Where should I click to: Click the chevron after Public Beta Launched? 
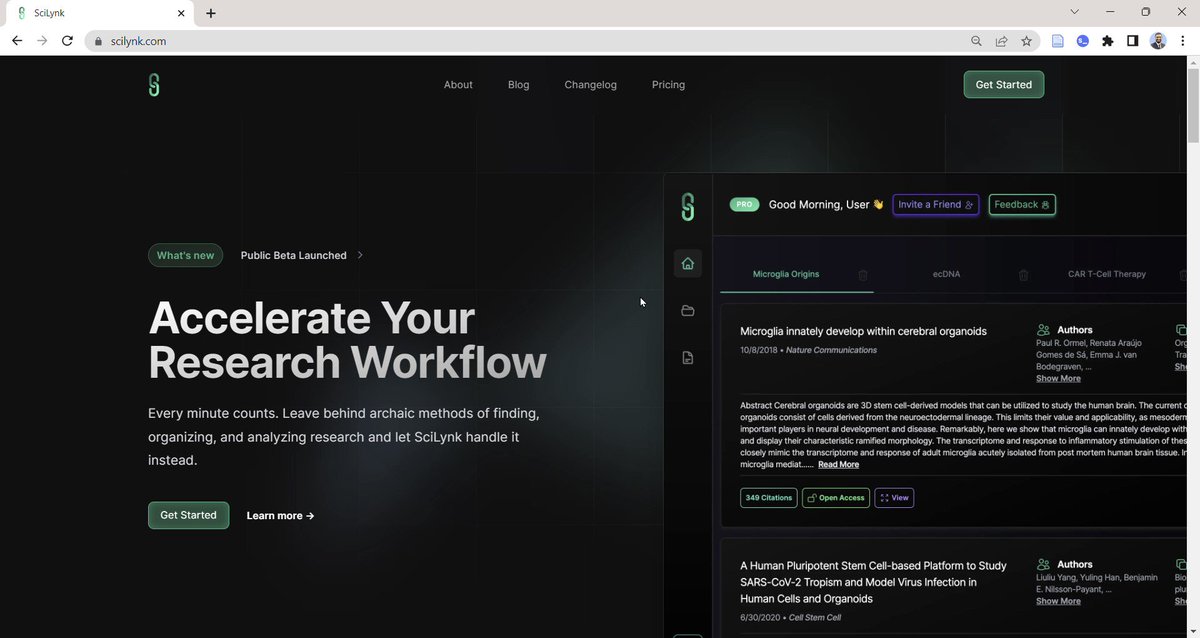pos(360,255)
